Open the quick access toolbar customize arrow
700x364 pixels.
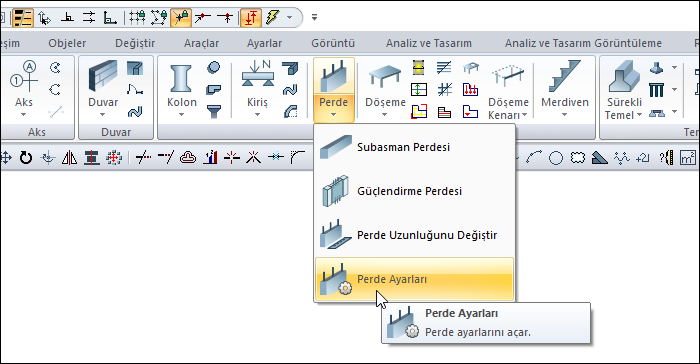point(314,18)
